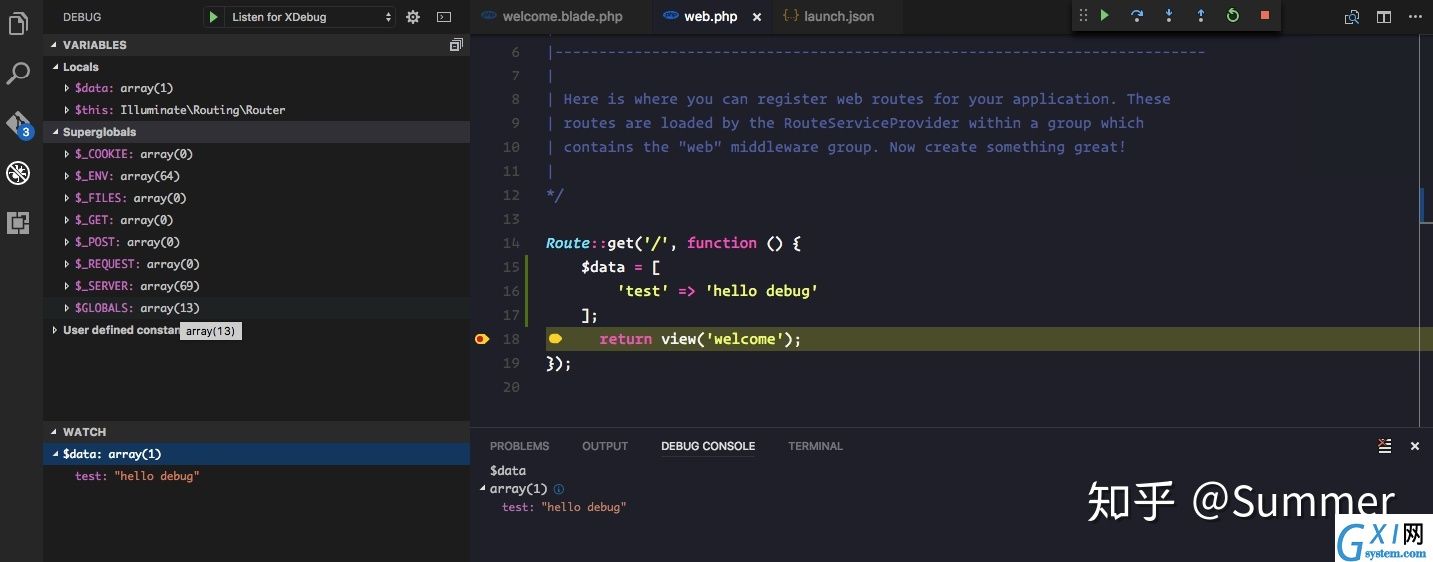Open Source Control view with badge 3
This screenshot has width=1433, height=562.
tap(19, 124)
